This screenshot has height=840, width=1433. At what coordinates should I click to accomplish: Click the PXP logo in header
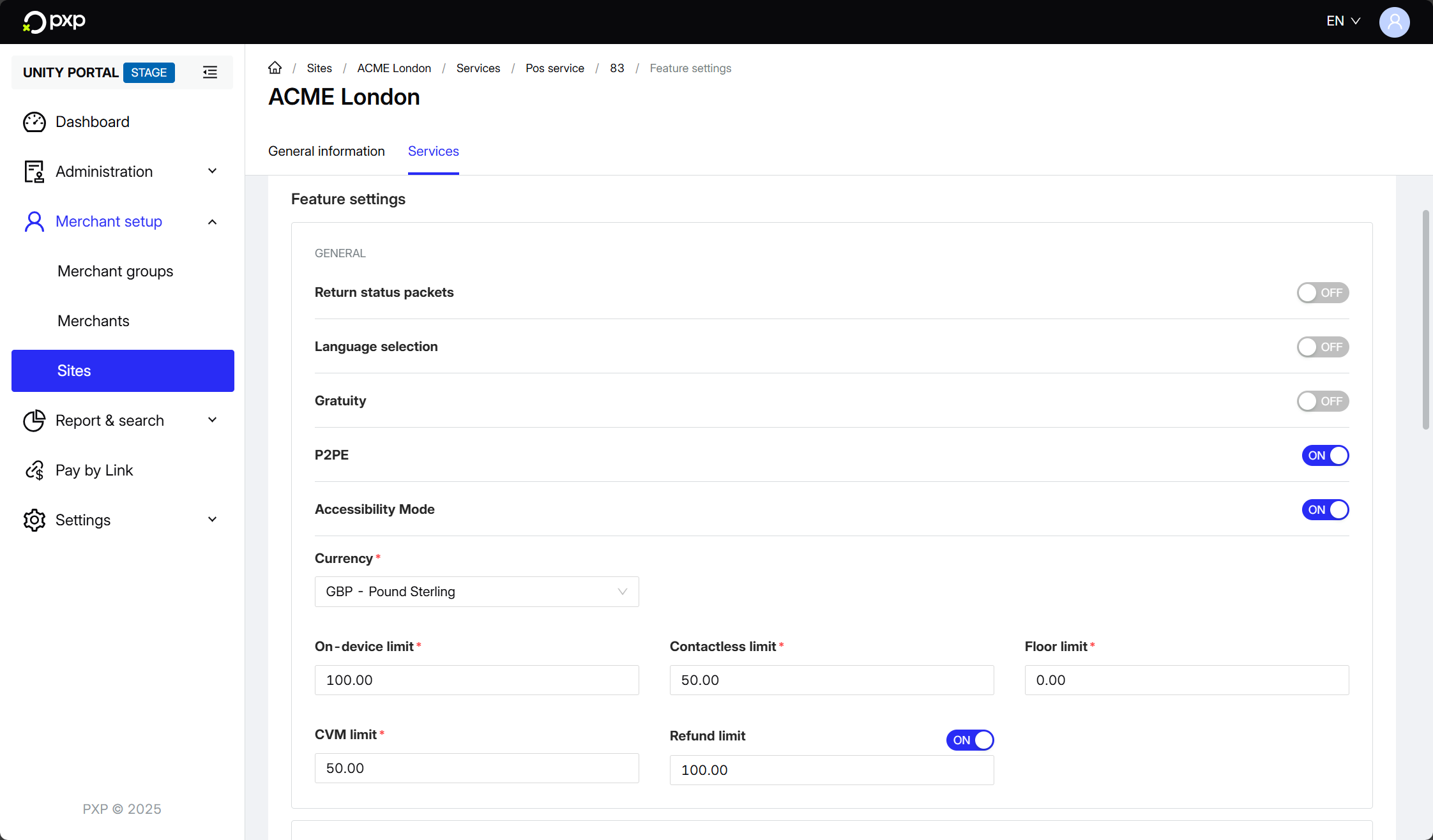click(x=54, y=22)
